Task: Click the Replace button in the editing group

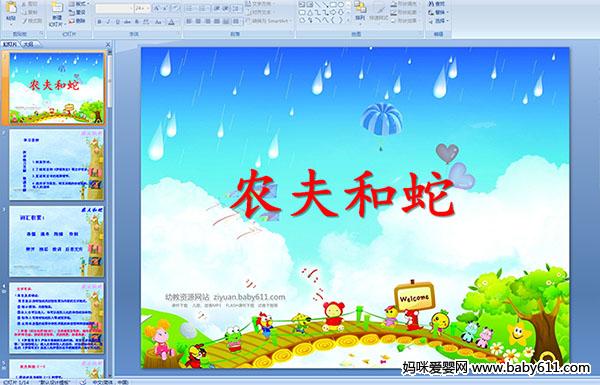Action: coord(437,12)
